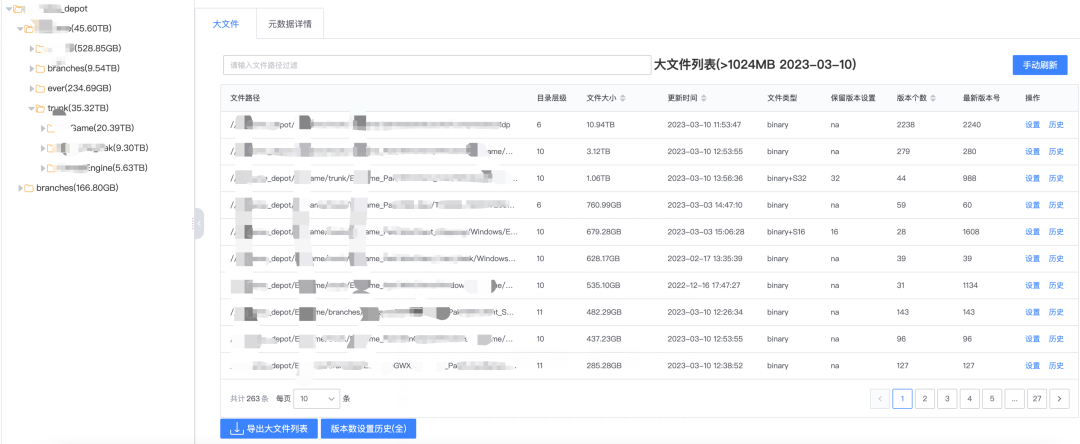Click the binary+S32 file type cell
The height and width of the screenshot is (444, 1080).
click(787, 178)
